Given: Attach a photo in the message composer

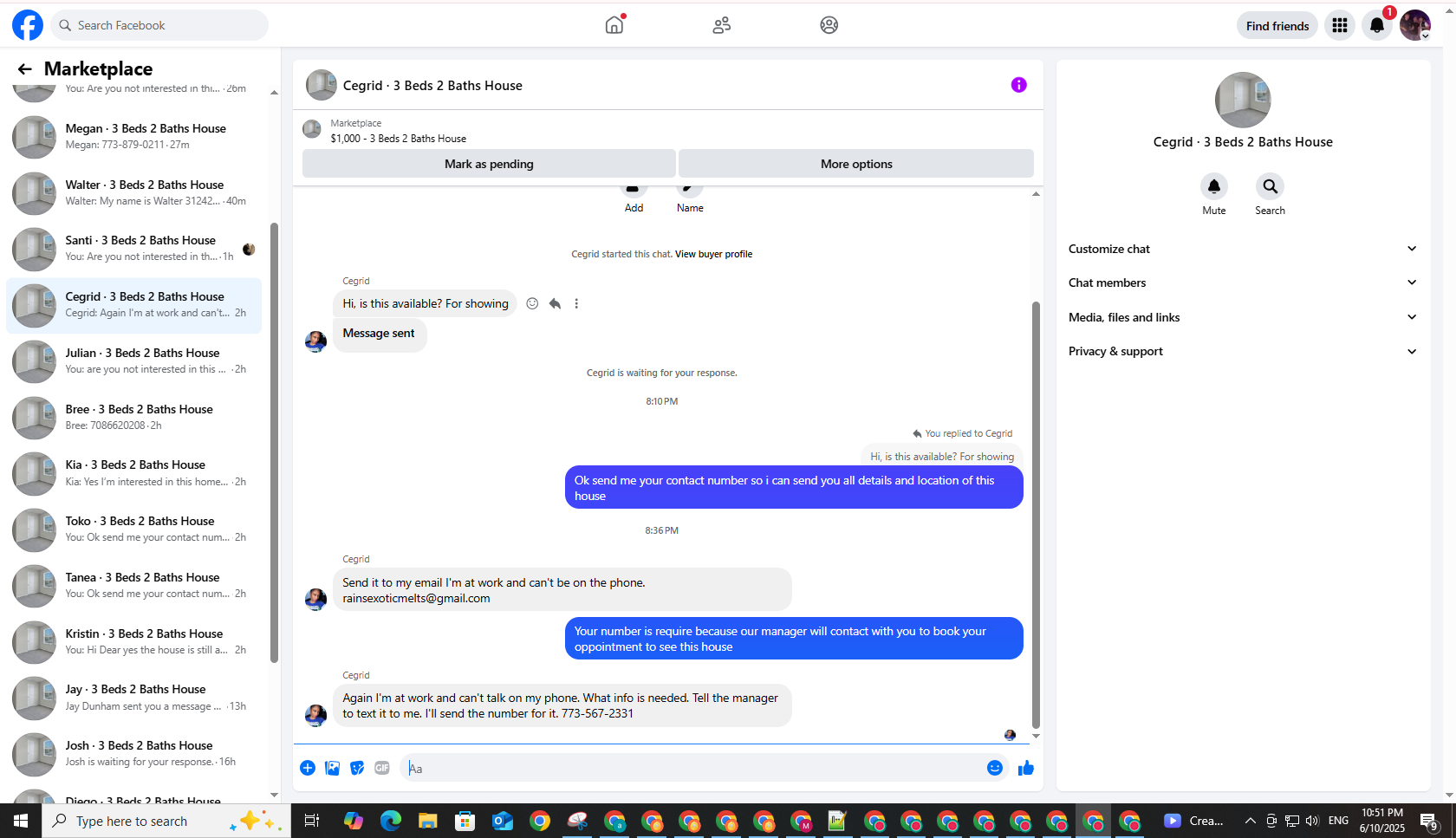Looking at the screenshot, I should click(x=332, y=768).
